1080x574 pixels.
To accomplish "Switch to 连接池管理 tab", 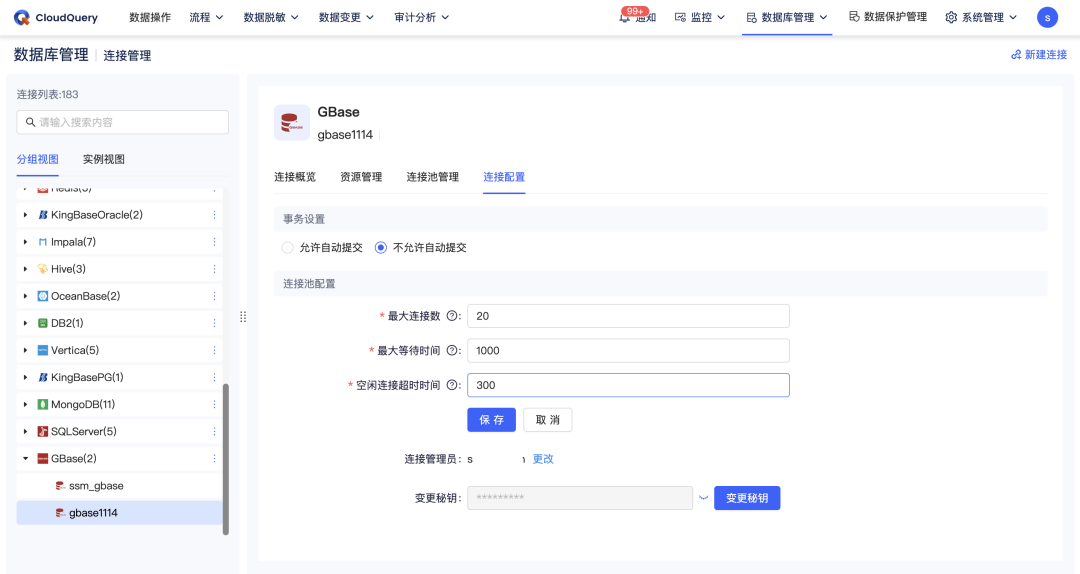I will point(433,177).
